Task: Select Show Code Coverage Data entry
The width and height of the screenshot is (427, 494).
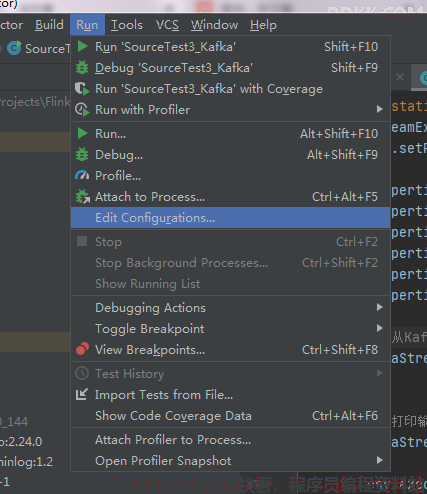Action: pyautogui.click(x=230, y=416)
